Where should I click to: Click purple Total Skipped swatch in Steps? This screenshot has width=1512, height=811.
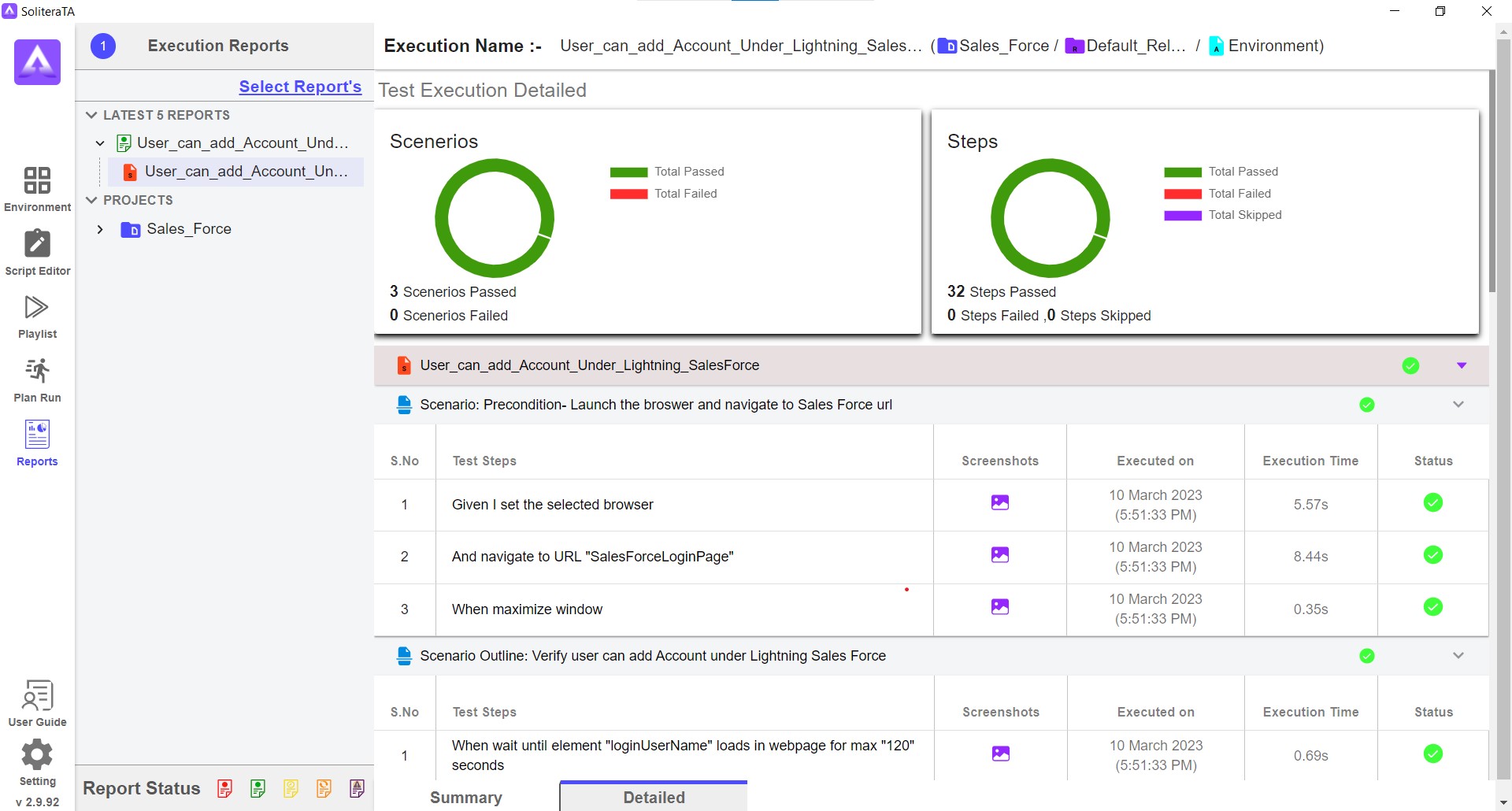[x=1183, y=216]
